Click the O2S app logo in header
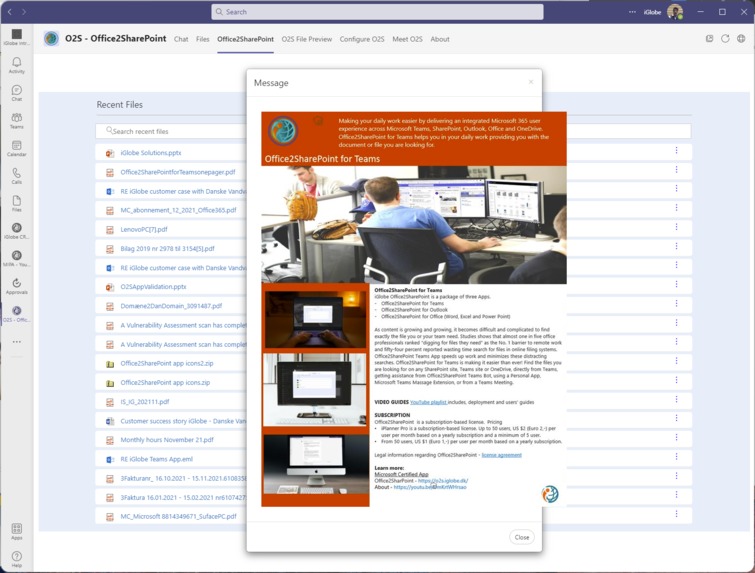The height and width of the screenshot is (573, 755). tap(51, 38)
